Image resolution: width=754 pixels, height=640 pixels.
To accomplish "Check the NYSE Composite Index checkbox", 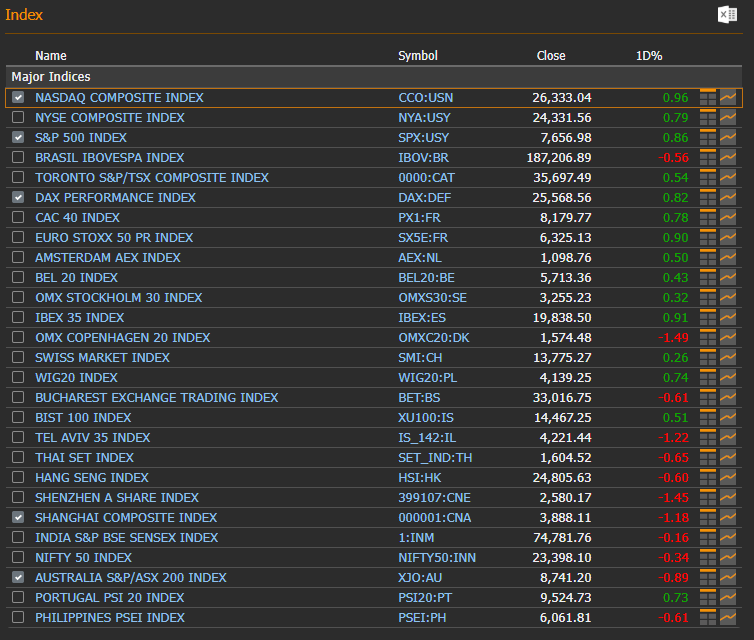I will coord(18,117).
